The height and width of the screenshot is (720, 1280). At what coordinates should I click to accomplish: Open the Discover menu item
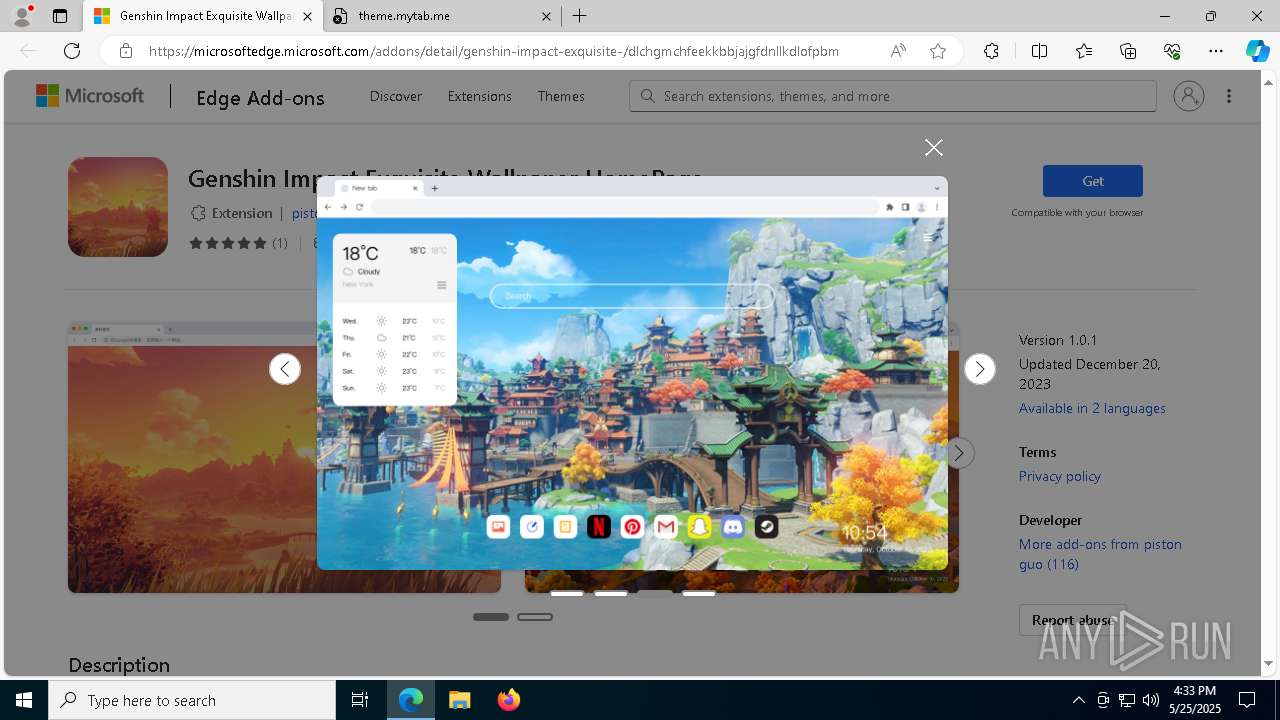tap(396, 96)
